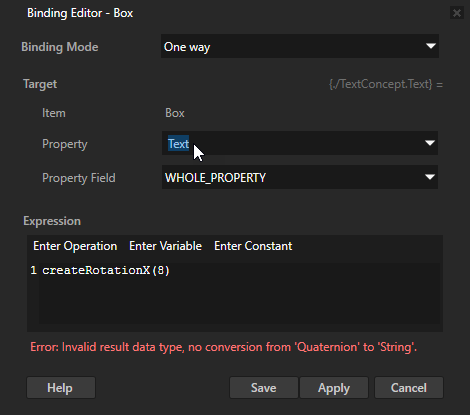Save the binding

pyautogui.click(x=264, y=388)
